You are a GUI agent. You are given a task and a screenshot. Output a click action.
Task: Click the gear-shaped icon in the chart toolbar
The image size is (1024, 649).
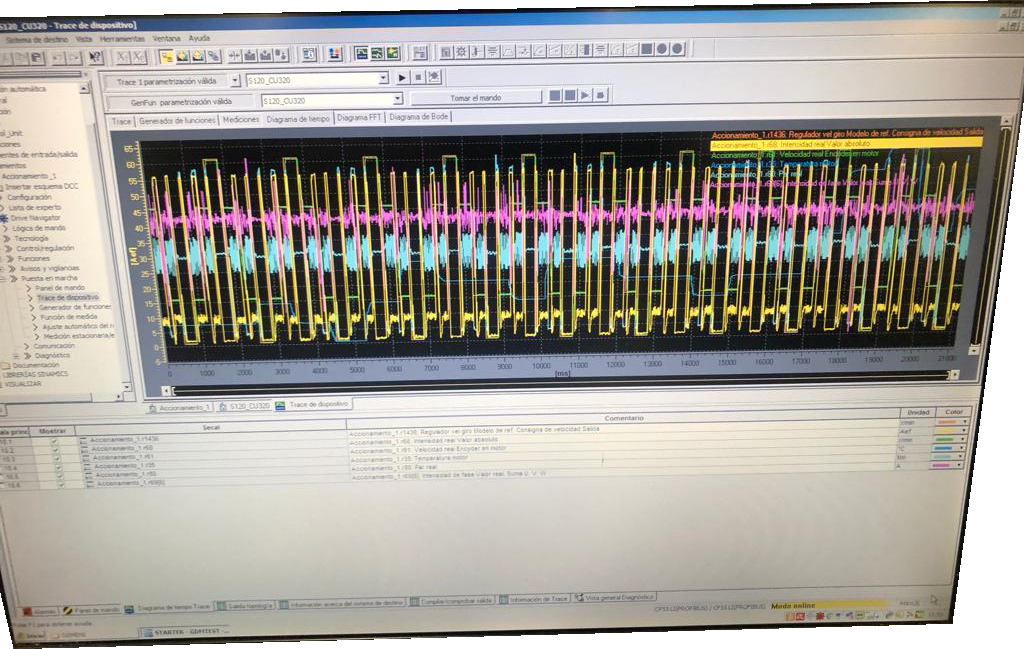[460, 51]
